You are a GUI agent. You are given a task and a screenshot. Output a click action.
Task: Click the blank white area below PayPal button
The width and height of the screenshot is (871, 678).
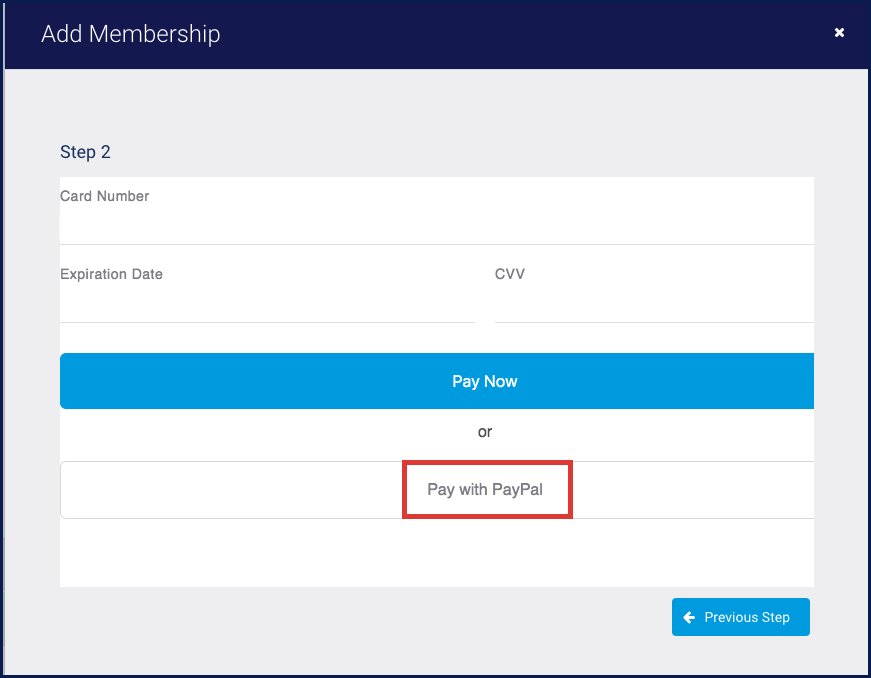click(x=437, y=553)
